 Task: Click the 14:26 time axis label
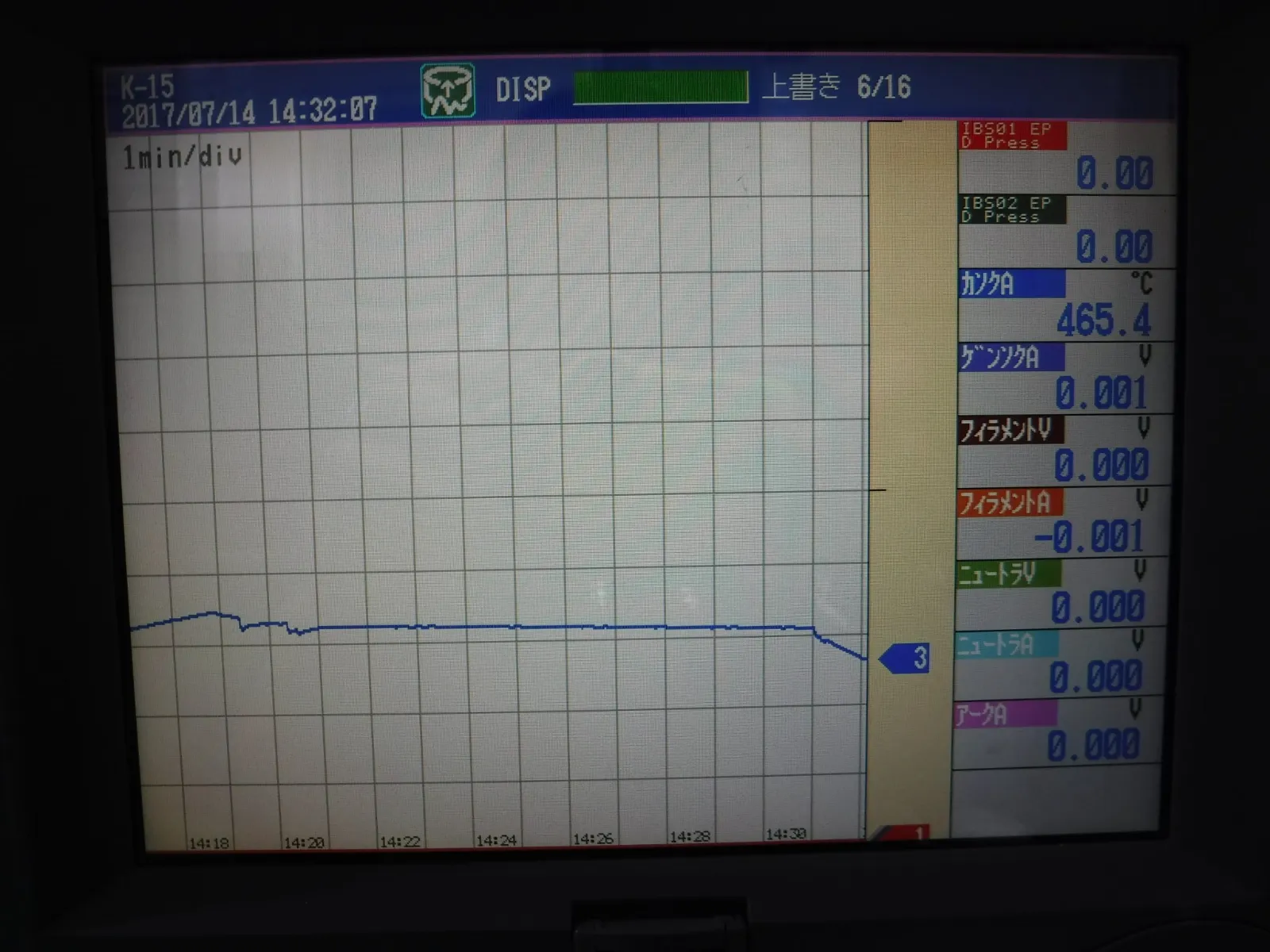594,838
